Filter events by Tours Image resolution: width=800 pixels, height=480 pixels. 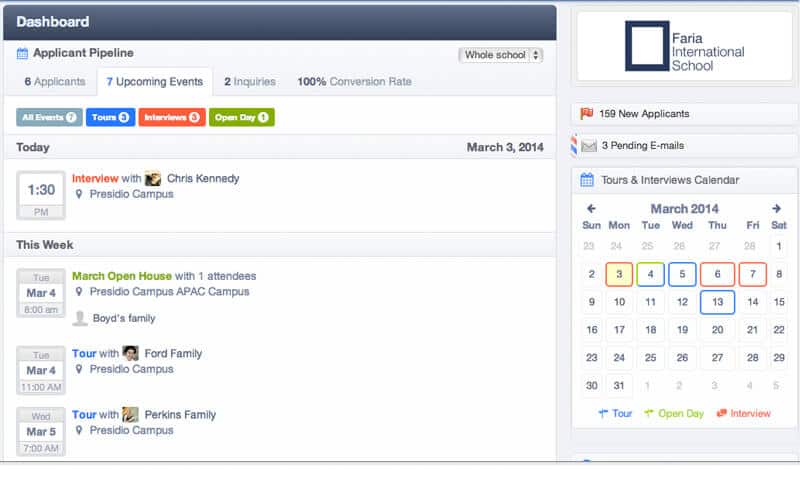[x=110, y=117]
